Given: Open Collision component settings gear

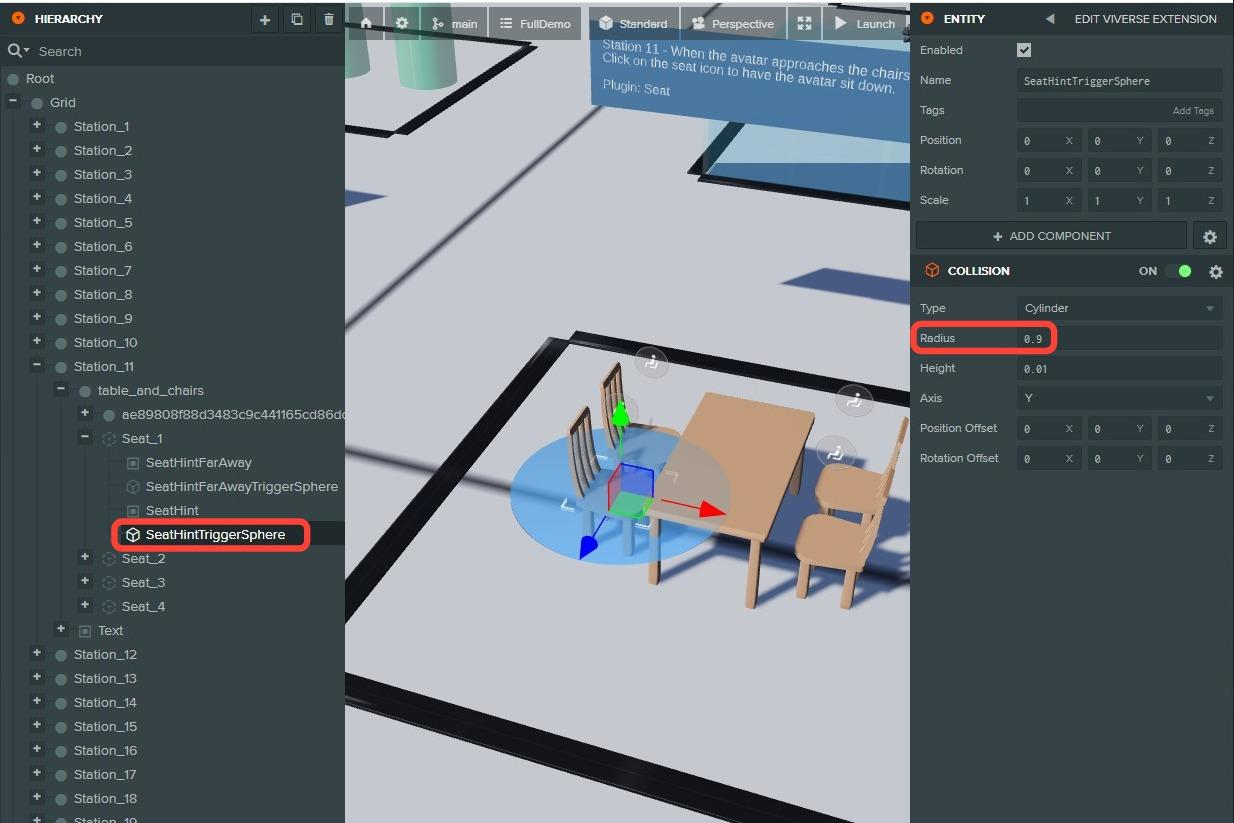Looking at the screenshot, I should click(x=1215, y=271).
